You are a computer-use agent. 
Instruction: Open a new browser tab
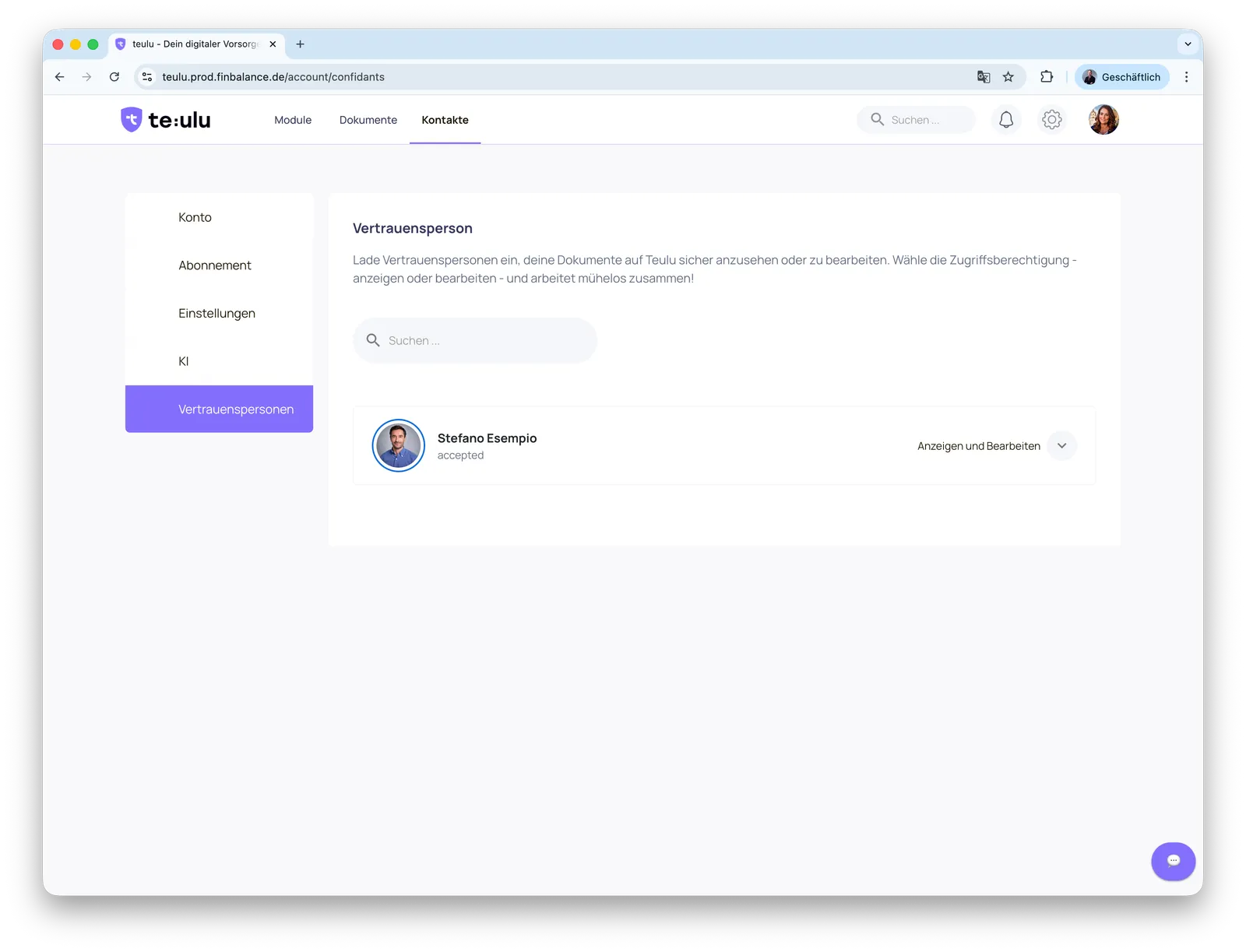(300, 44)
